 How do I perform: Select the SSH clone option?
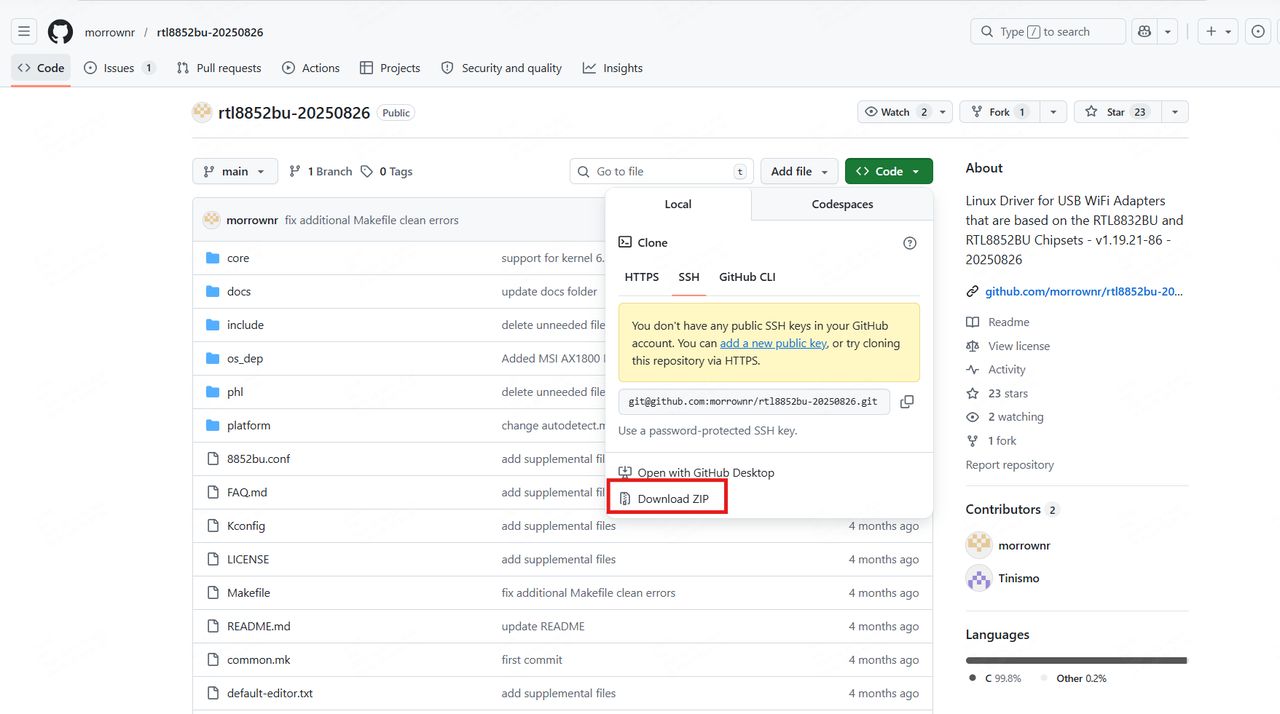[689, 277]
